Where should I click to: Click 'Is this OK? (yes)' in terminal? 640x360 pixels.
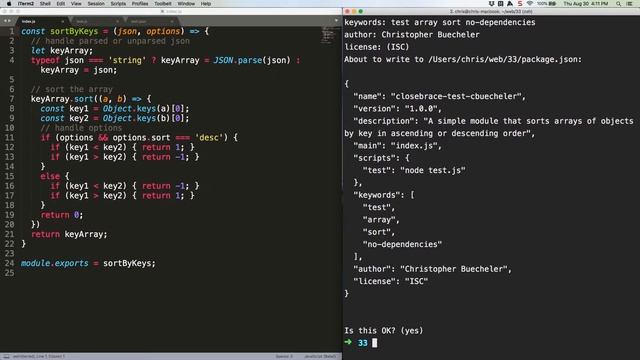click(384, 331)
